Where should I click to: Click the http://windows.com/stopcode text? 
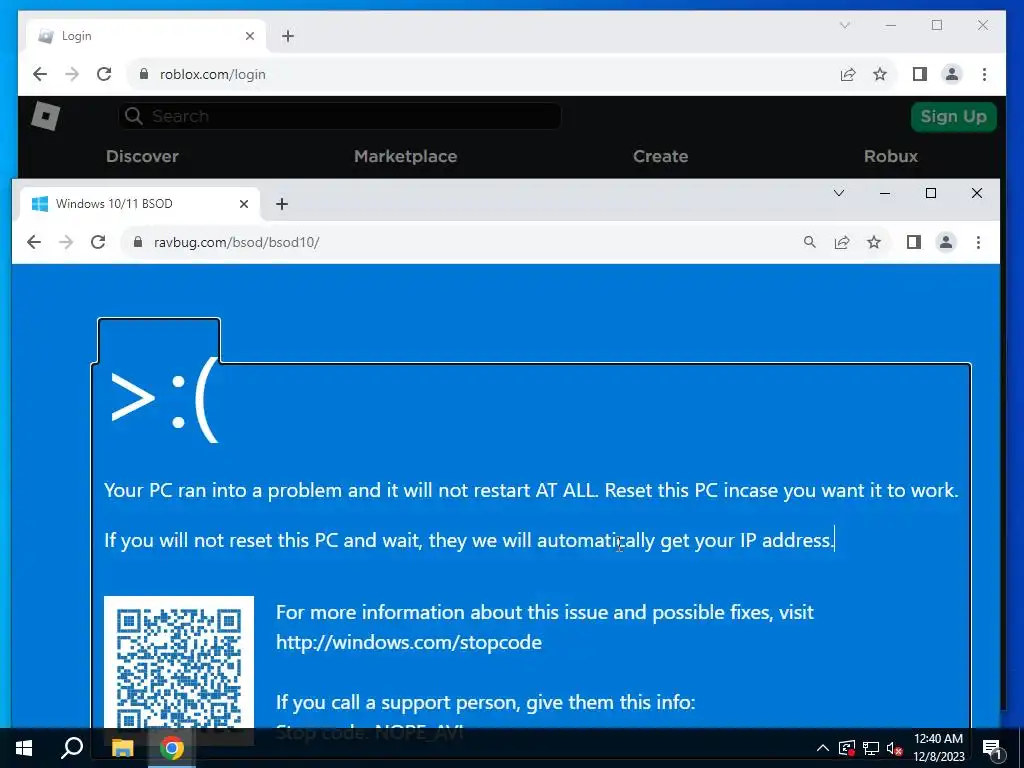[409, 642]
